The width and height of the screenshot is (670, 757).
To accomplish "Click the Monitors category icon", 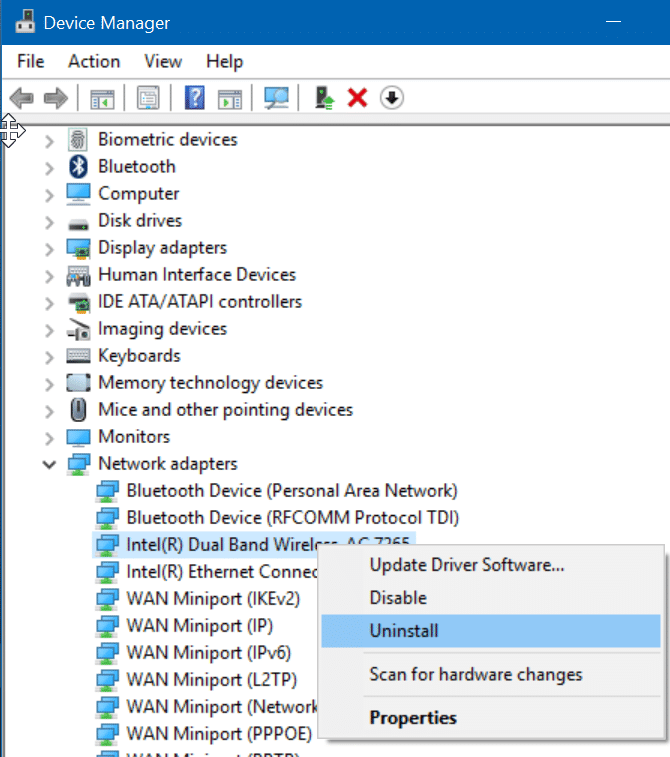I will coord(78,438).
